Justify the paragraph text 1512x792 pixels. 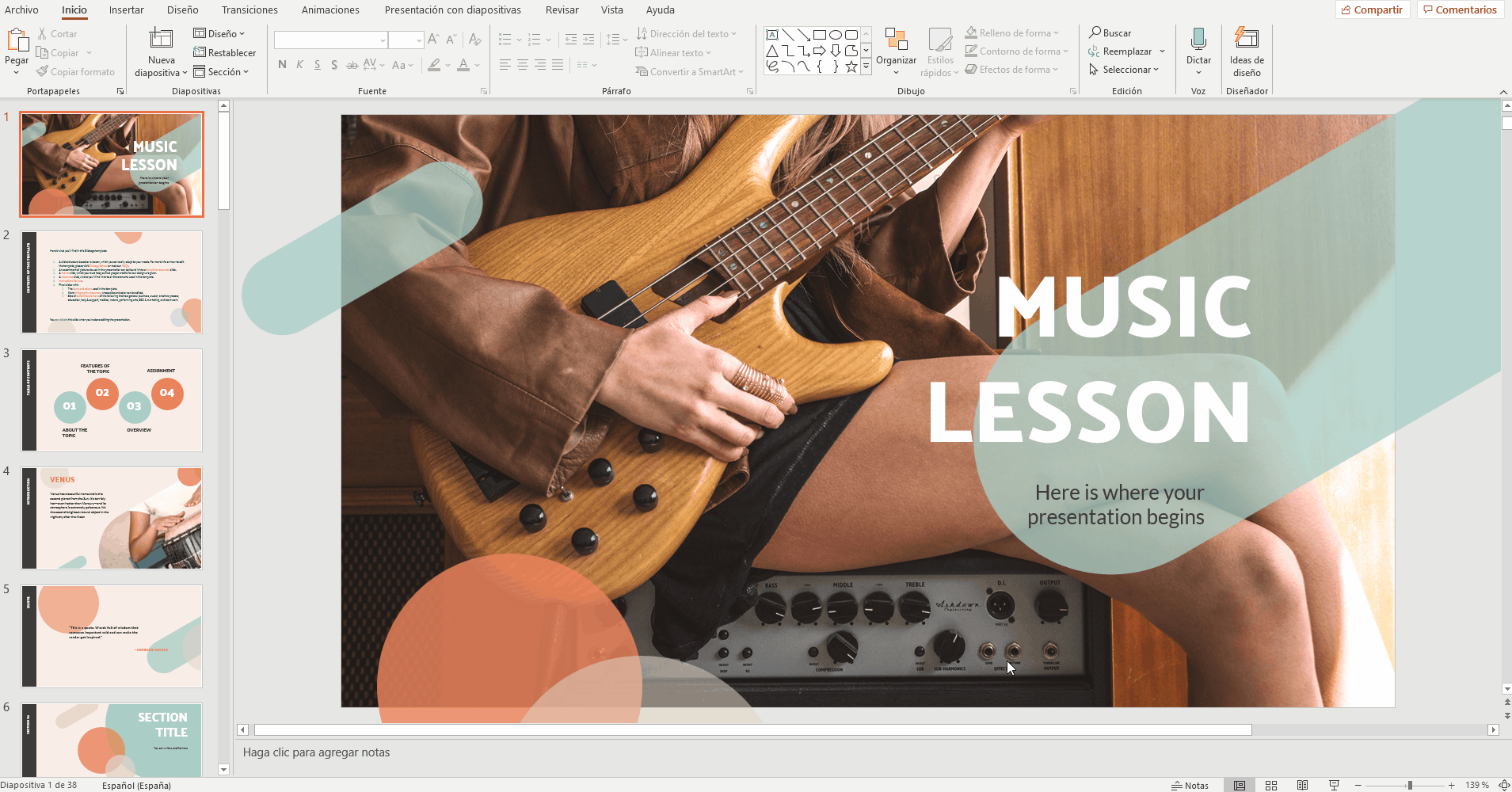(558, 65)
